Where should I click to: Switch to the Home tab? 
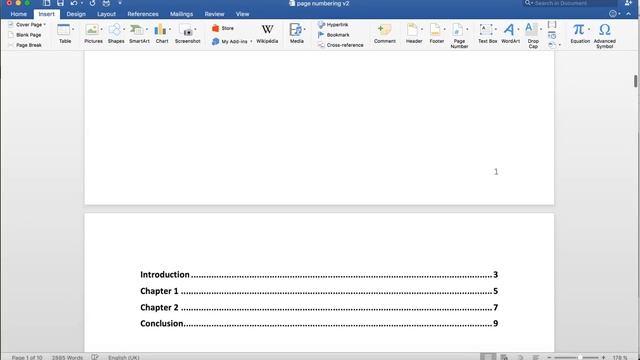[18, 14]
